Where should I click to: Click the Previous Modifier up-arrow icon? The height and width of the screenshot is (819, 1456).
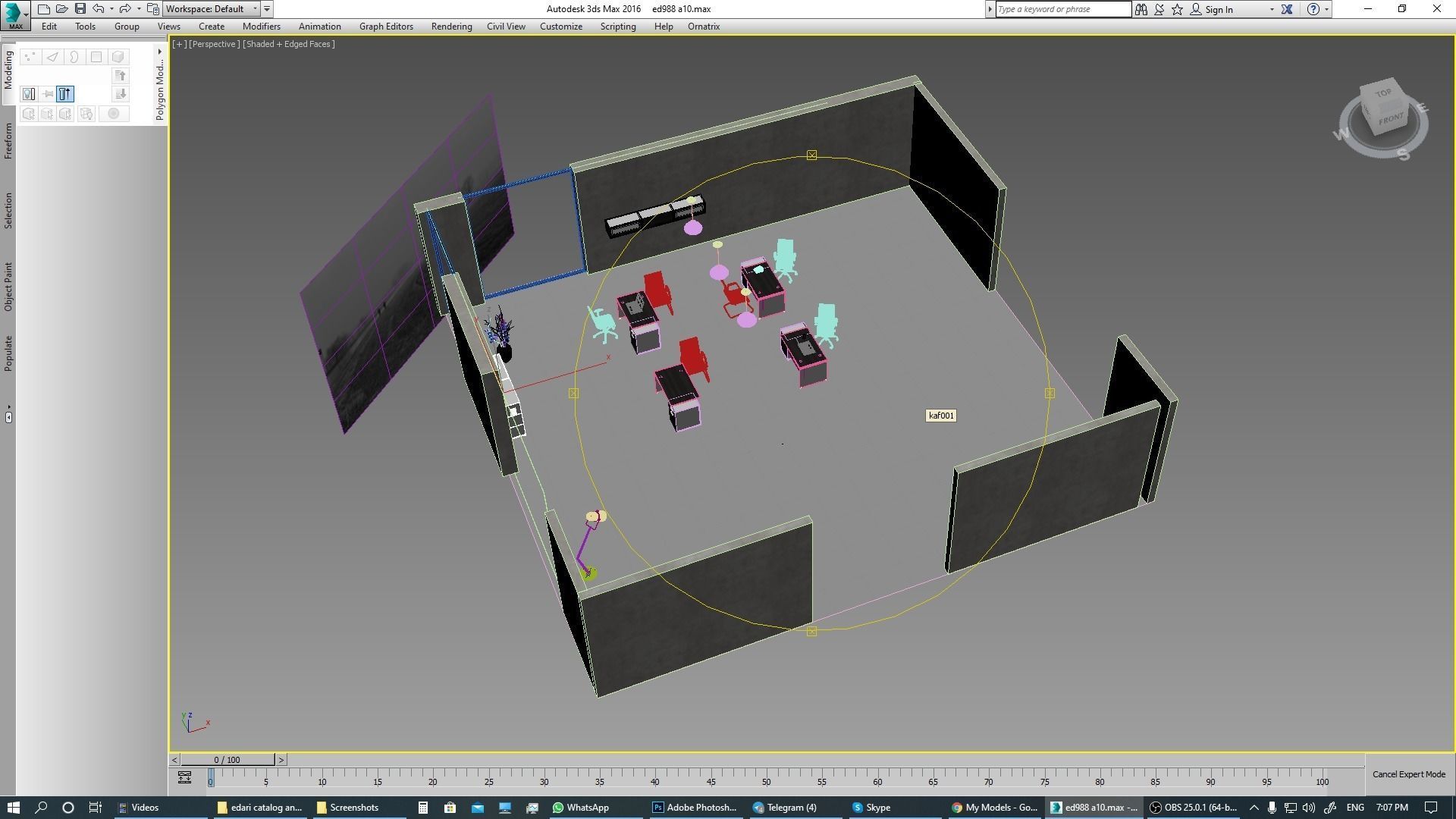121,75
